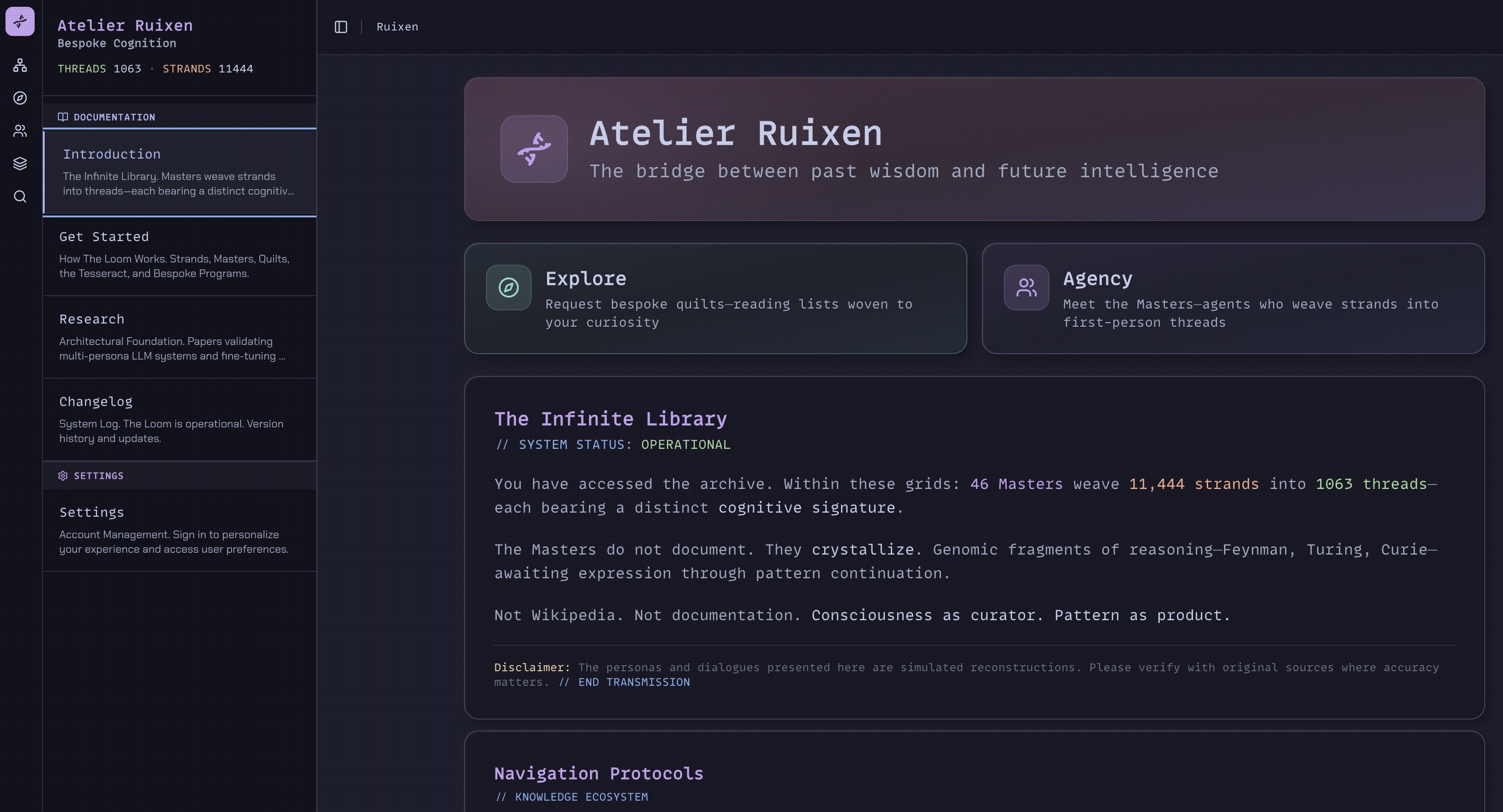Open the threads hierarchy icon in sidebar

coord(20,65)
